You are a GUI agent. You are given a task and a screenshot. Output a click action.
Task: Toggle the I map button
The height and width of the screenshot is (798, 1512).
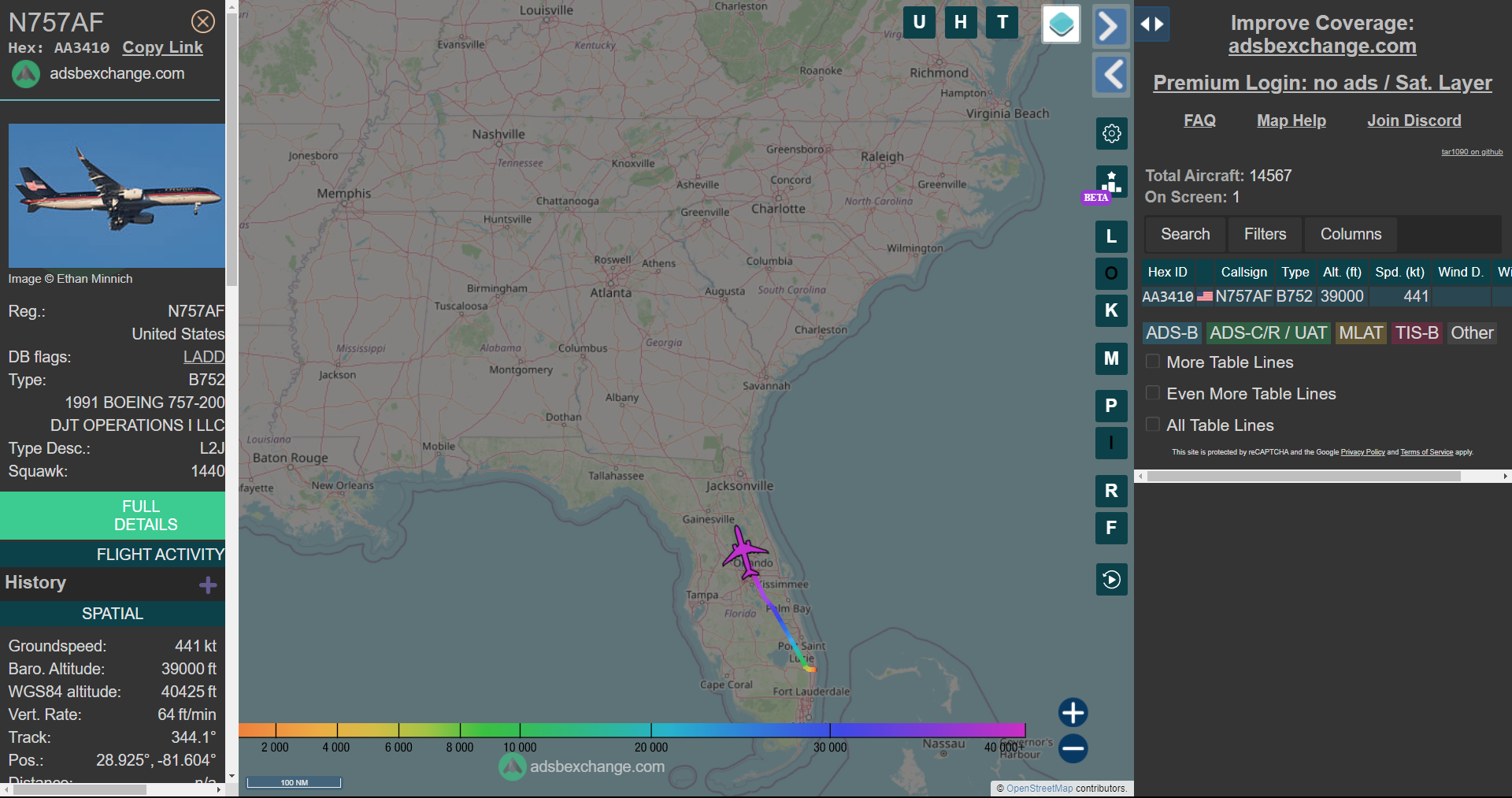(x=1111, y=443)
